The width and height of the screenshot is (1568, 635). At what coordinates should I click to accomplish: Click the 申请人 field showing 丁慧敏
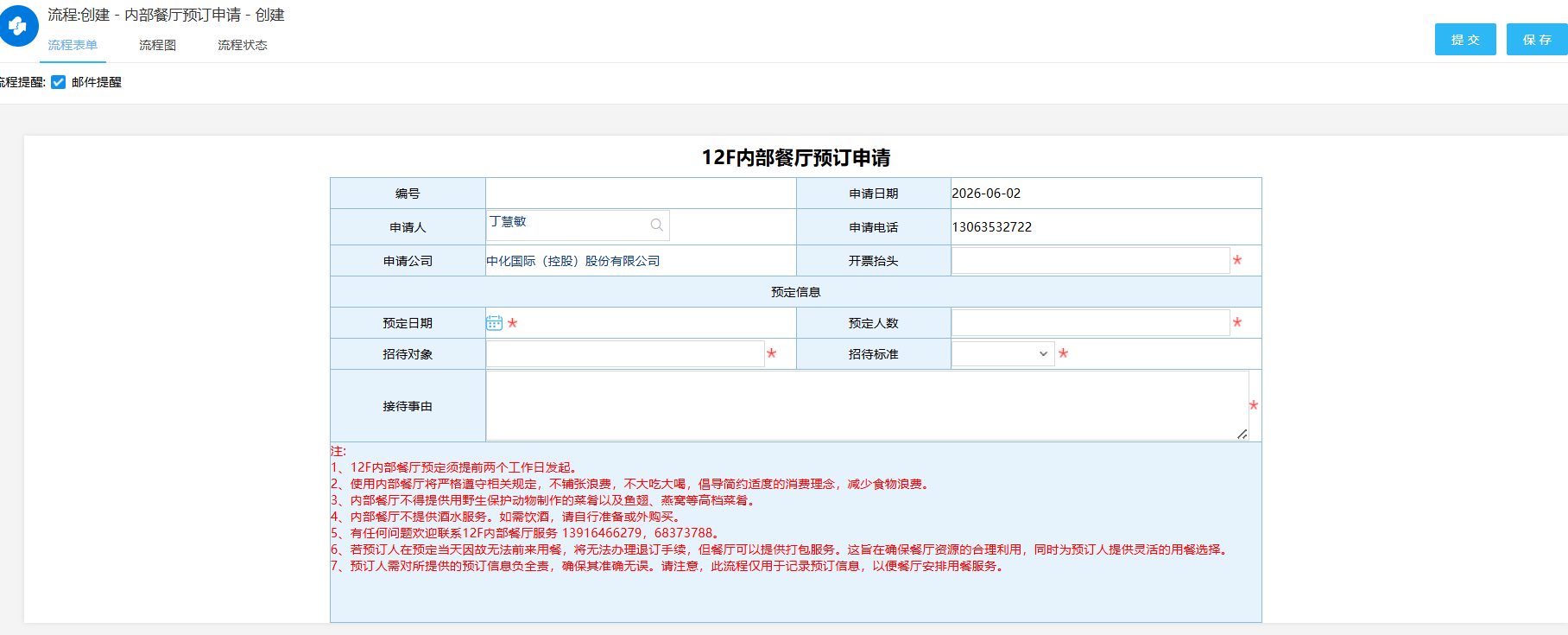578,225
